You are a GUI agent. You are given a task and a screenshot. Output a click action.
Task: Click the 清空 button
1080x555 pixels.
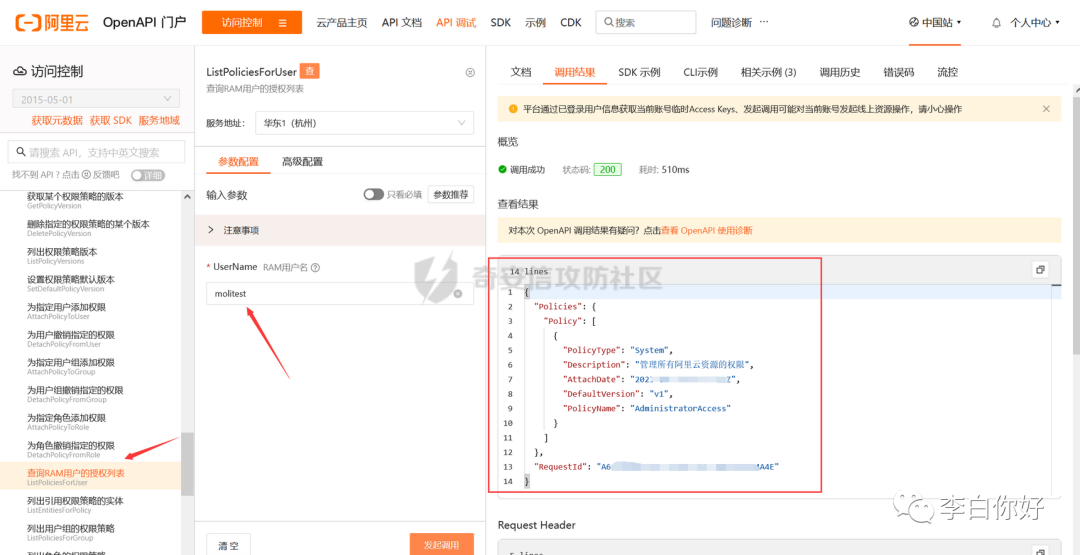tap(229, 545)
